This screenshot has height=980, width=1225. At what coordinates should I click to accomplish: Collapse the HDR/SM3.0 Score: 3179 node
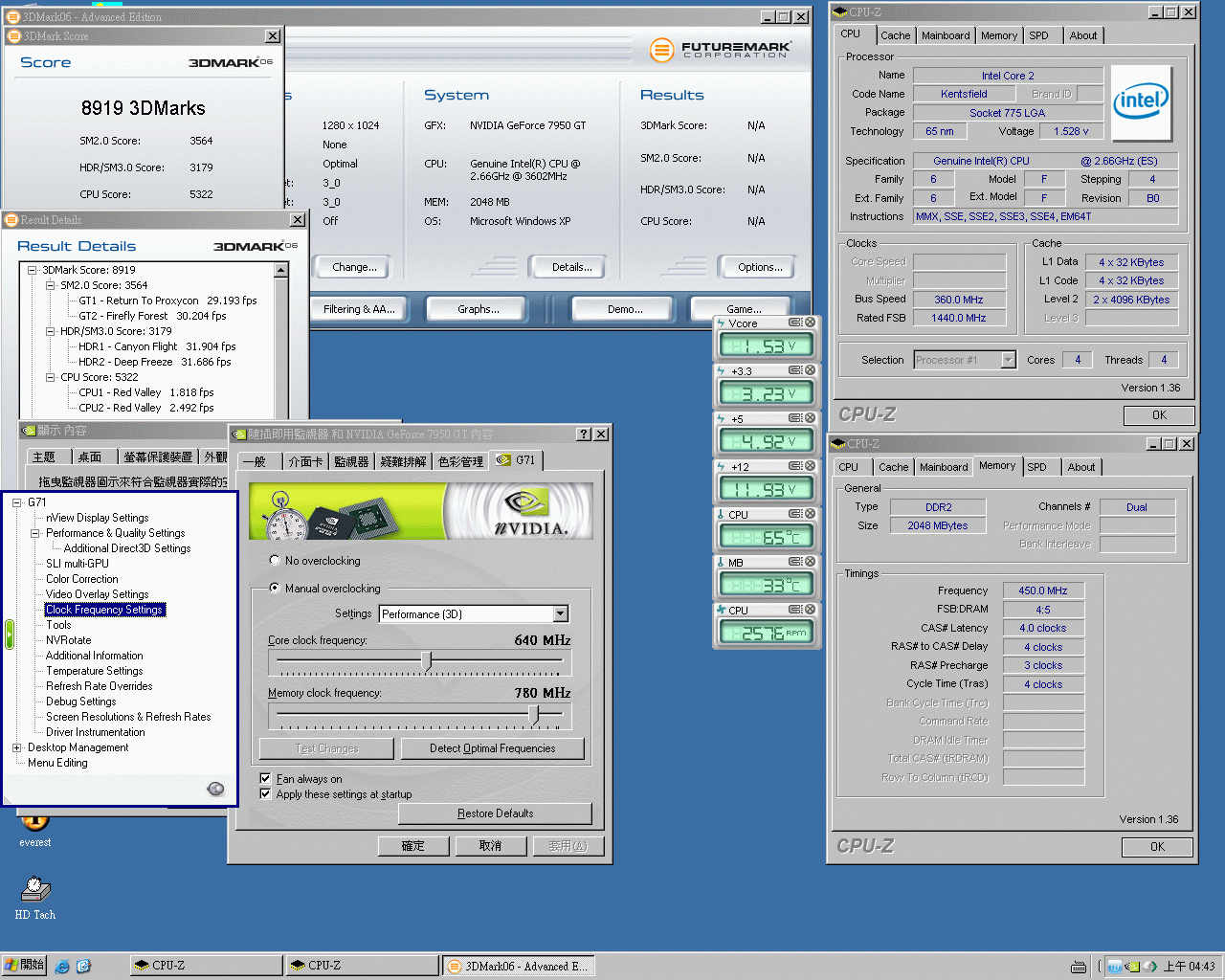click(x=50, y=331)
